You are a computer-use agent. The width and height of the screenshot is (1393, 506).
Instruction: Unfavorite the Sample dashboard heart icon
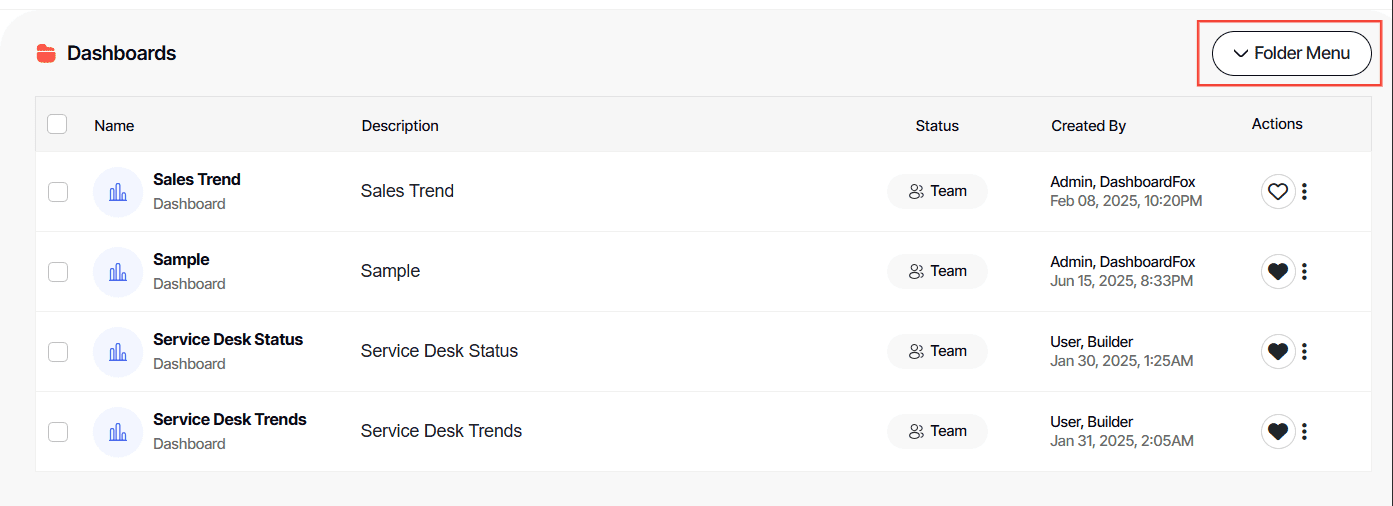pyautogui.click(x=1278, y=271)
